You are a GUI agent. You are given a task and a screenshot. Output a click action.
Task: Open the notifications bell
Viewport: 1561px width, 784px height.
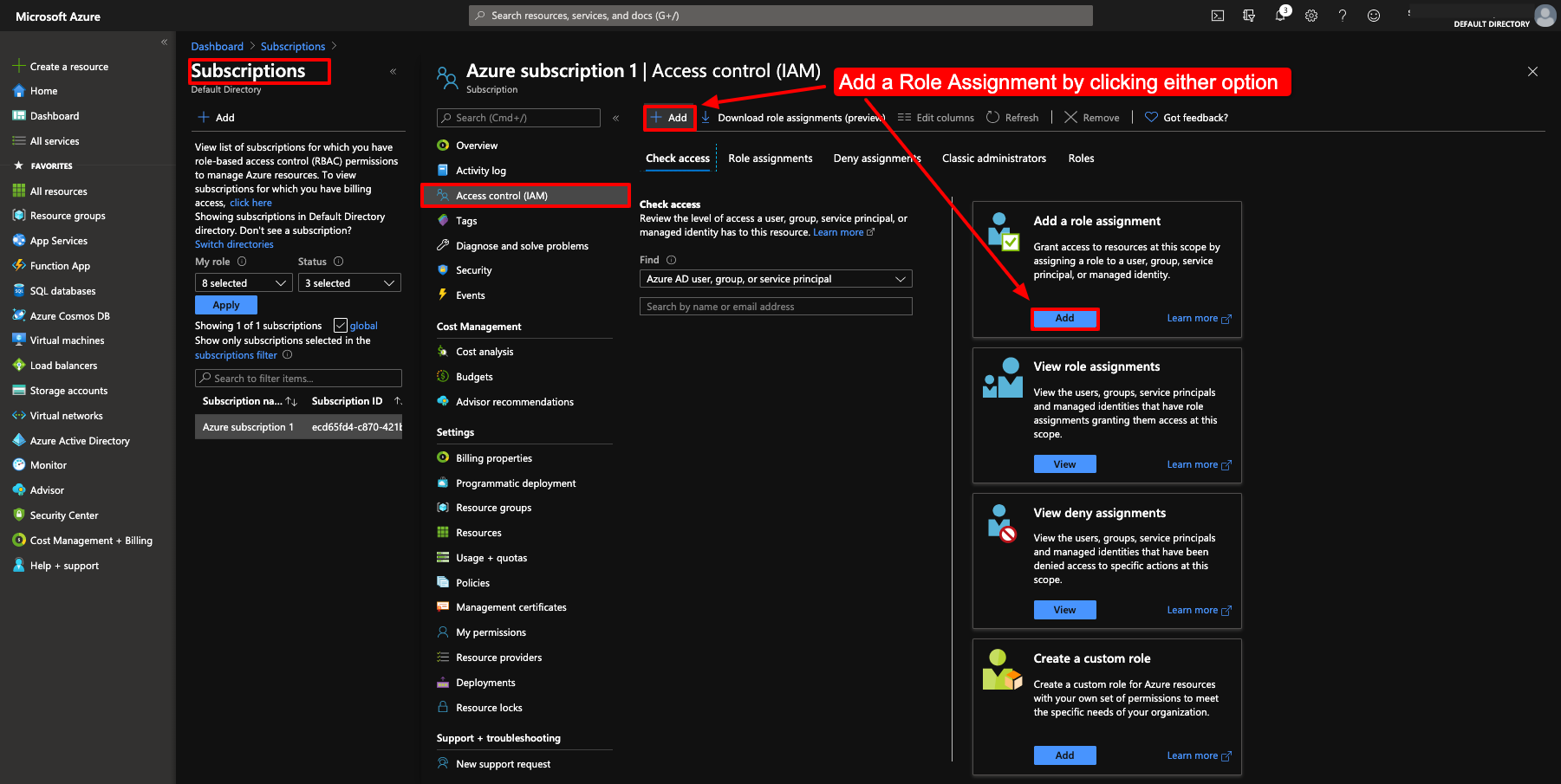(x=1280, y=15)
